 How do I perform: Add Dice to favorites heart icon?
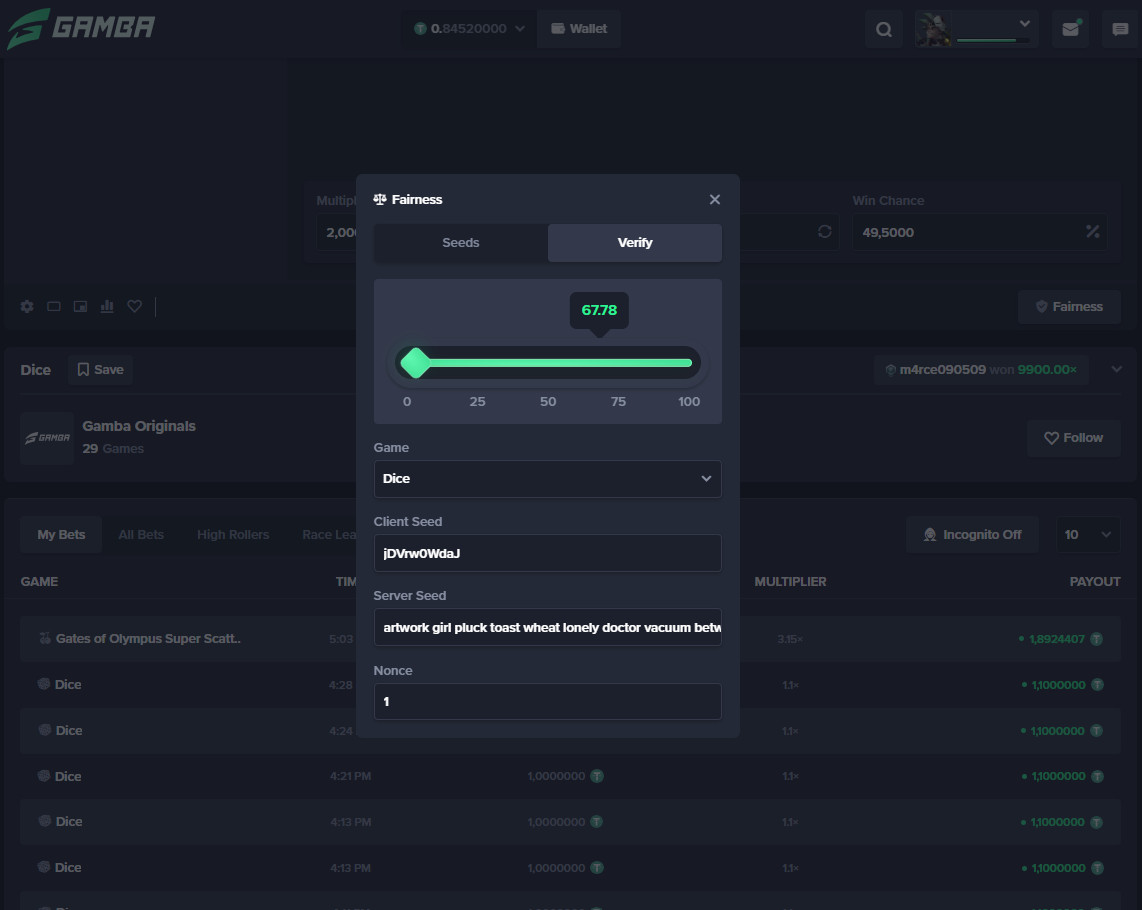point(135,307)
